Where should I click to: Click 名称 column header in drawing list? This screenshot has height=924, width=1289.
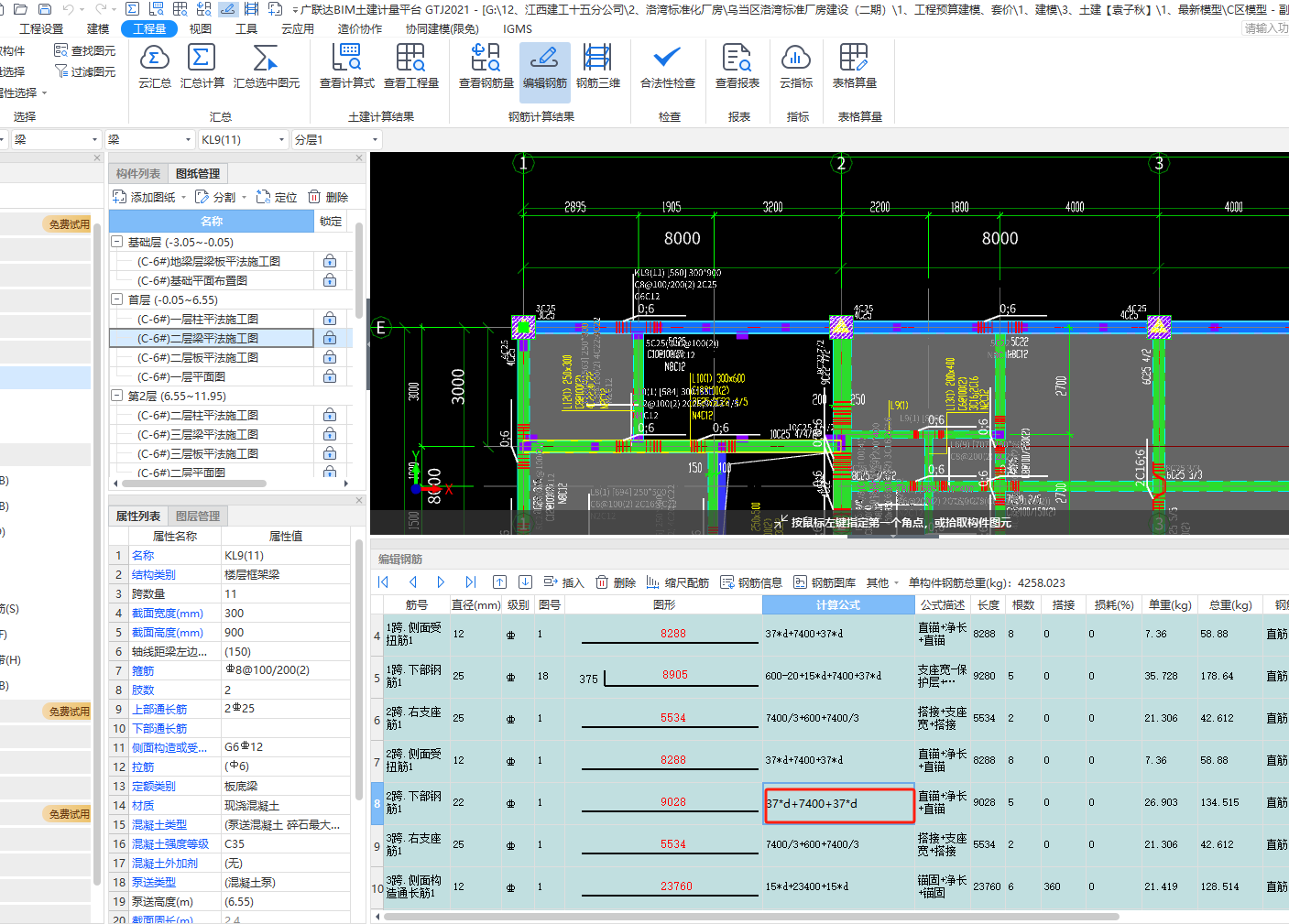pos(212,221)
